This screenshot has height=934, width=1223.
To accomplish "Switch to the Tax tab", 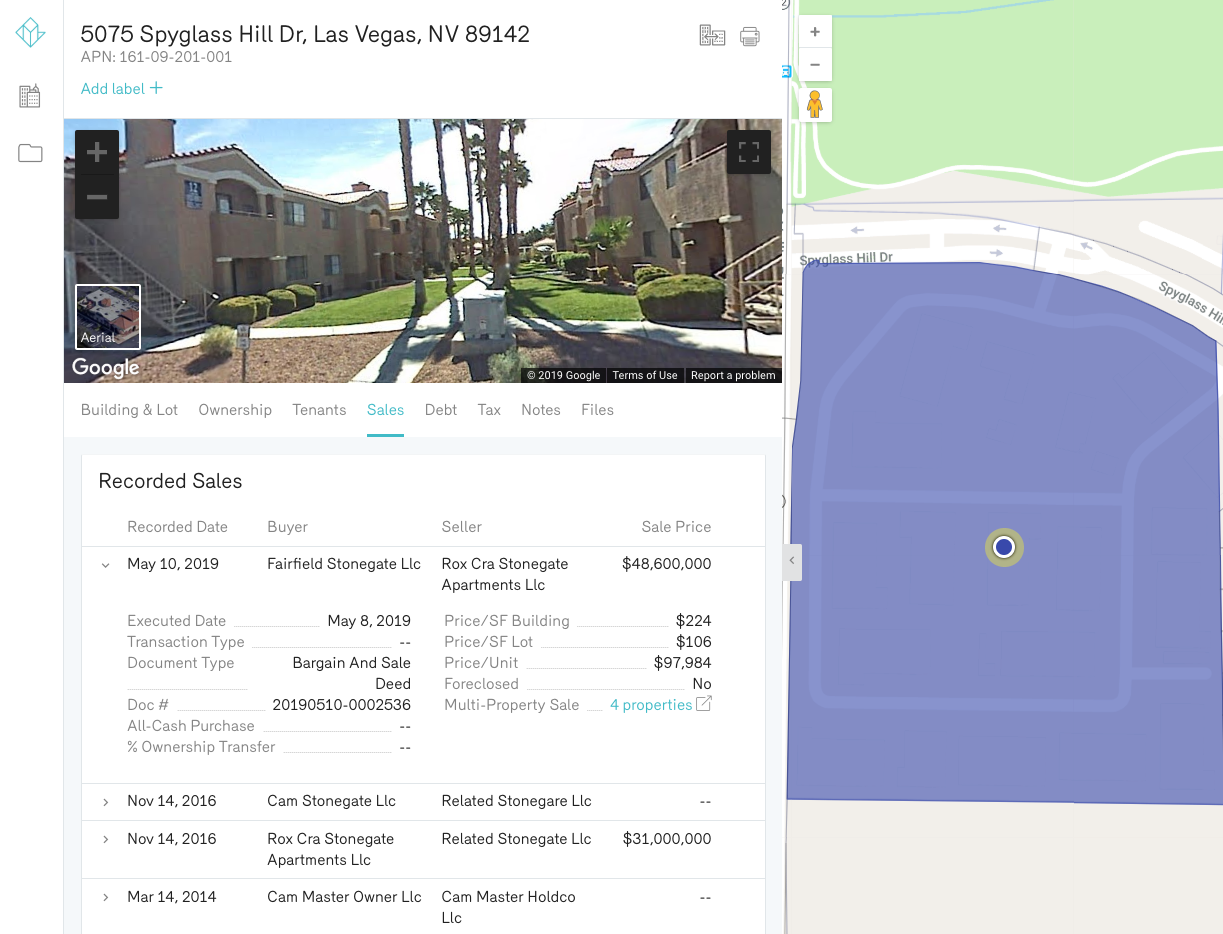I will (x=489, y=410).
